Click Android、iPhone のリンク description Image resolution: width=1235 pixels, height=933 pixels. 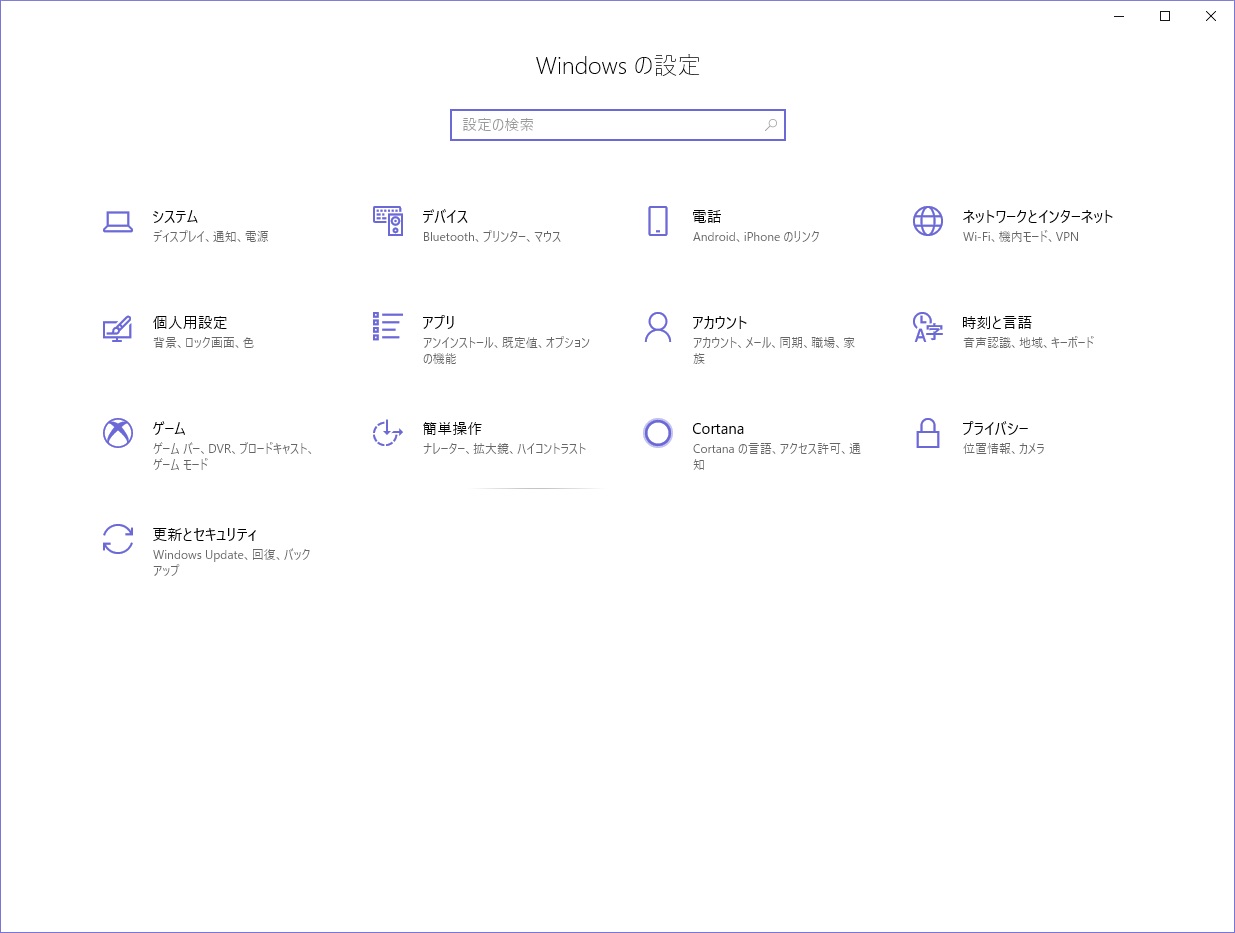coord(756,237)
